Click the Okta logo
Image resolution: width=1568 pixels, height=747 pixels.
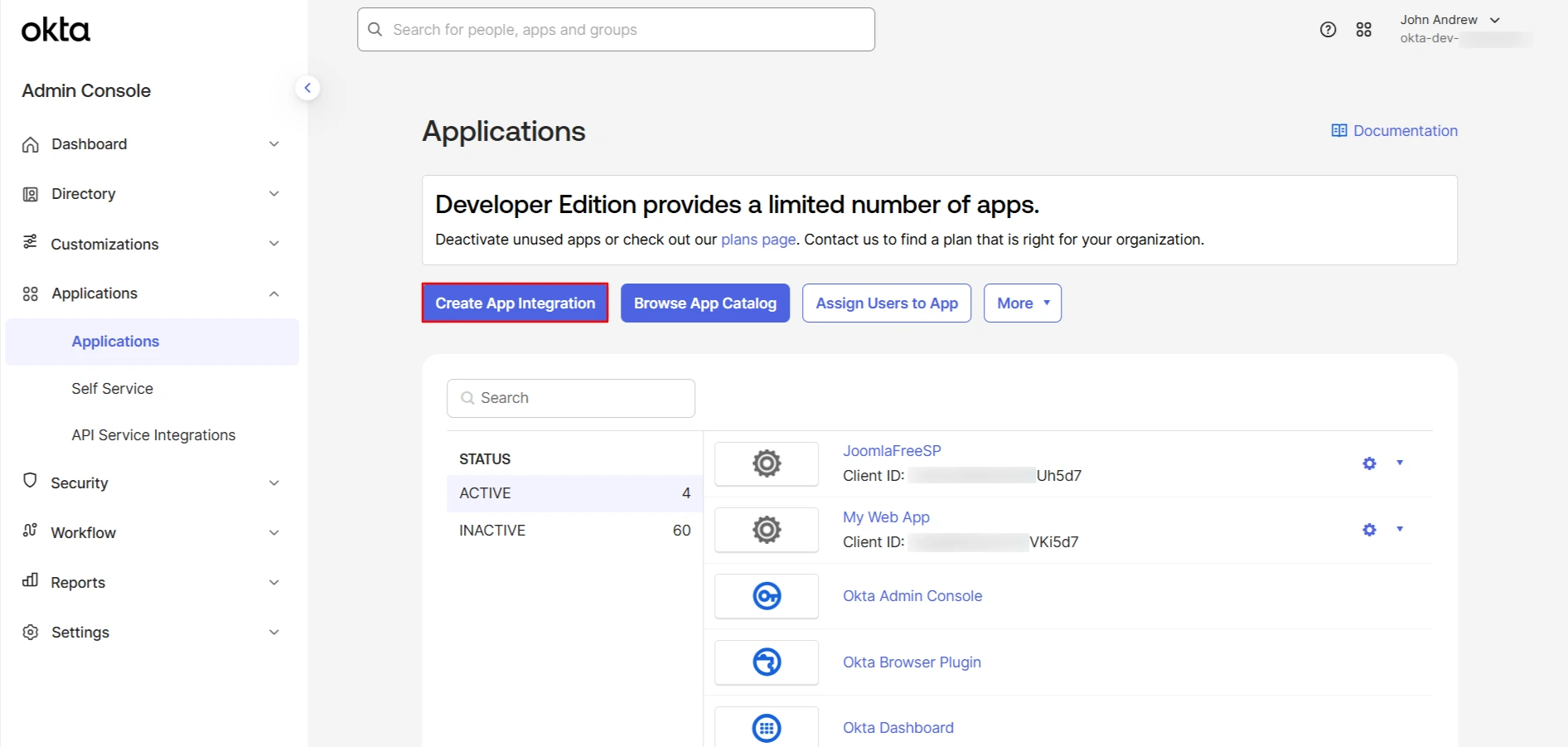coord(56,30)
